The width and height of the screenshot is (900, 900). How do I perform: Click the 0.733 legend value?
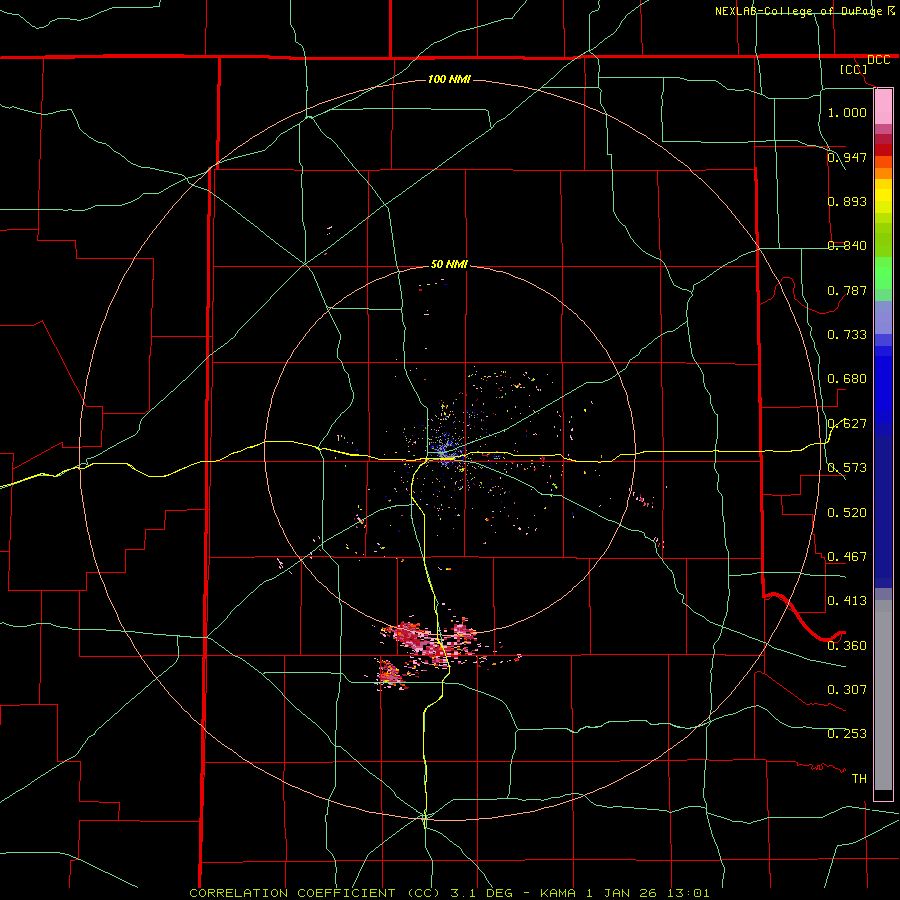(847, 335)
